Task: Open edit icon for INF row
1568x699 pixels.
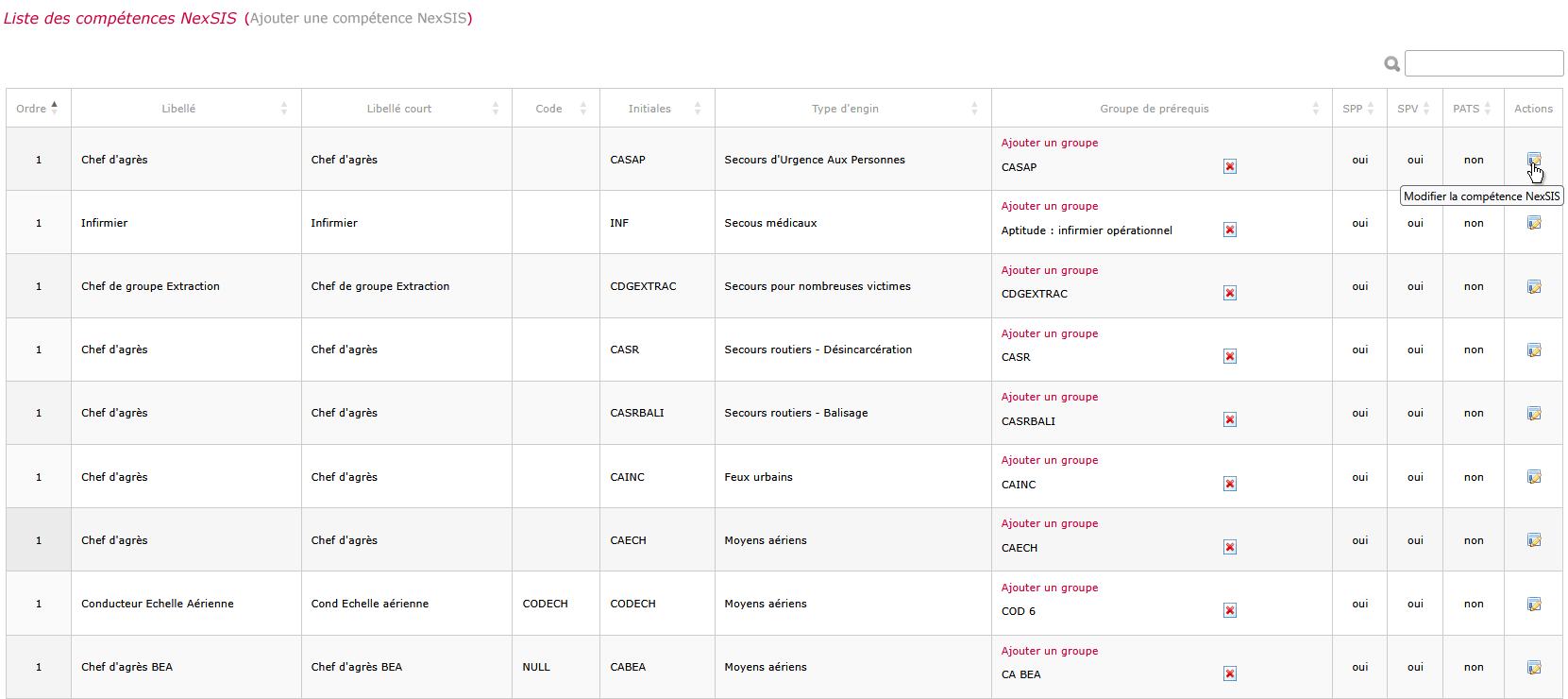Action: [x=1534, y=223]
